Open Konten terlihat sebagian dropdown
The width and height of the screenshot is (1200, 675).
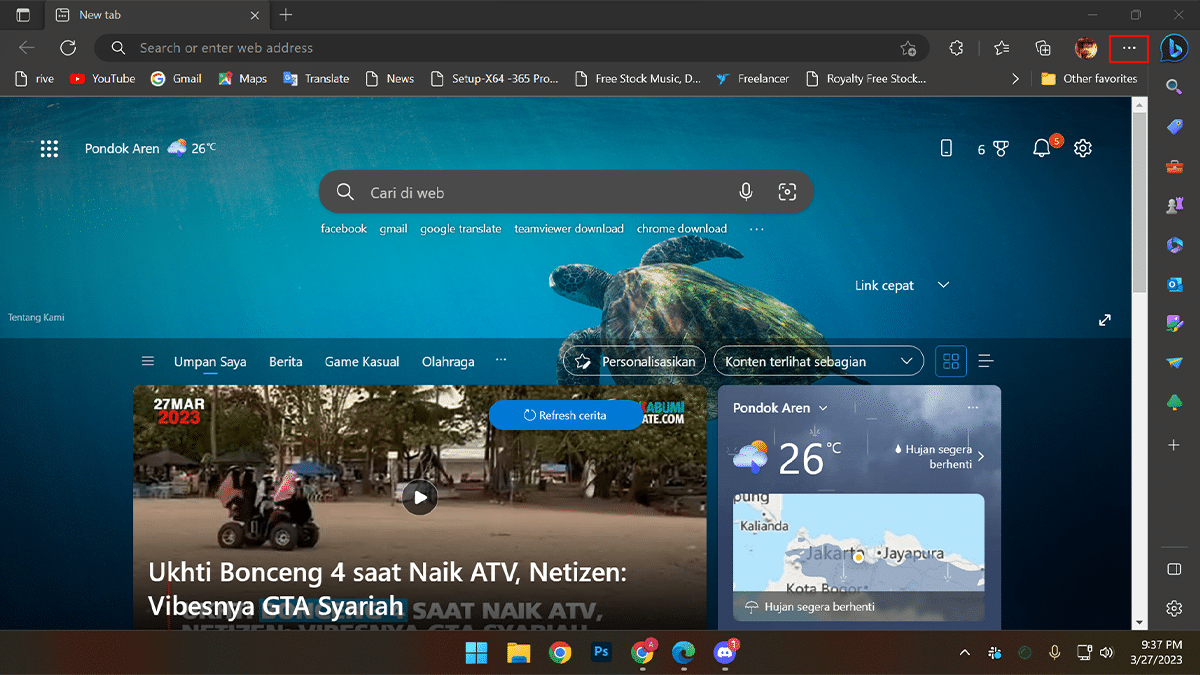point(818,361)
